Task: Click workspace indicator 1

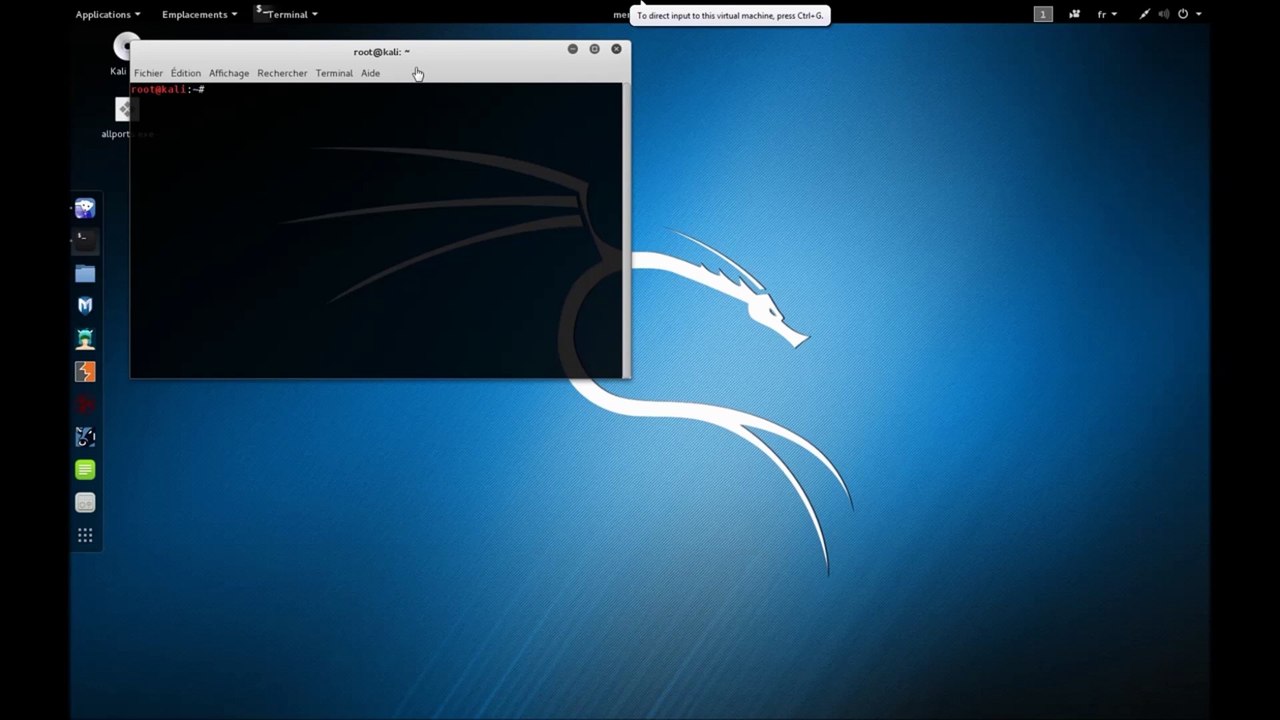Action: 1043,14
